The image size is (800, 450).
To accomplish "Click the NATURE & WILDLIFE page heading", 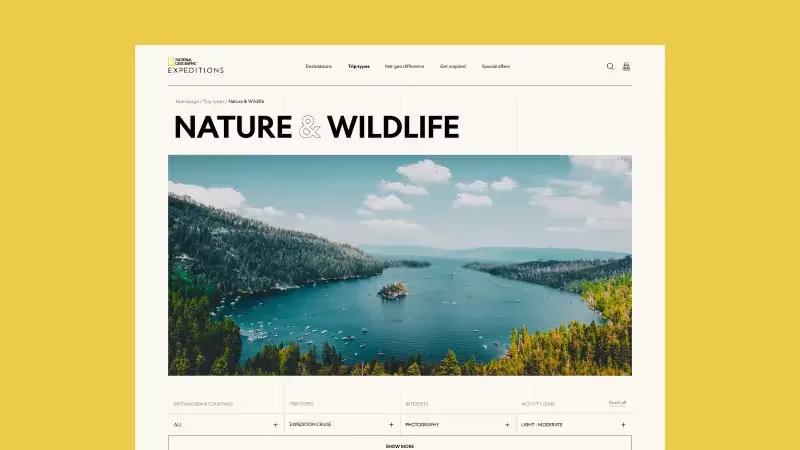I will click(316, 127).
